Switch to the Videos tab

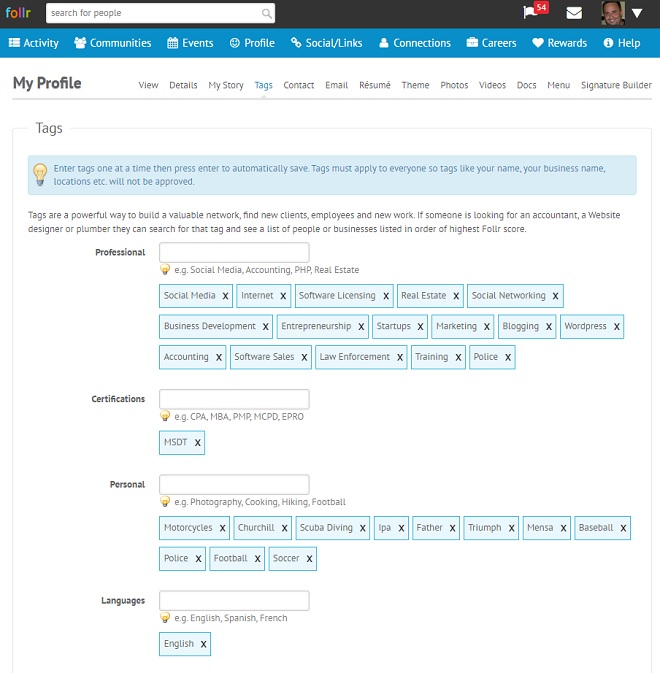pyautogui.click(x=492, y=85)
